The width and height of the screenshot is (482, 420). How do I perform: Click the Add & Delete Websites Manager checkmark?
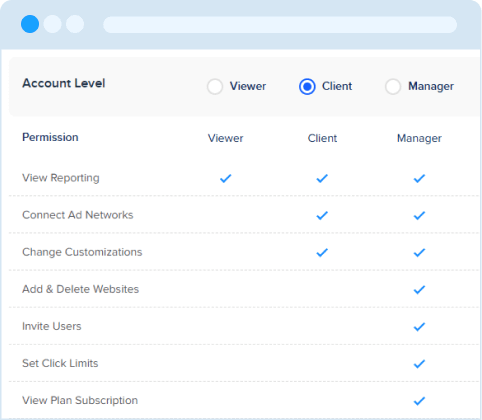coord(419,289)
